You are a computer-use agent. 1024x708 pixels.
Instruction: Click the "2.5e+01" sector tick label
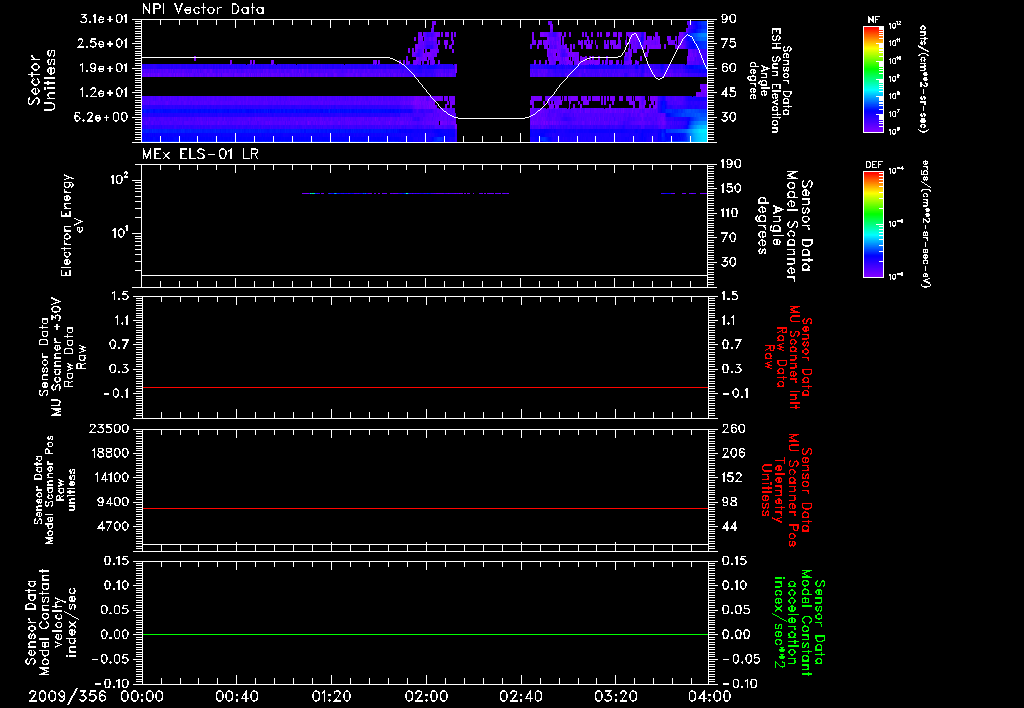tap(104, 43)
